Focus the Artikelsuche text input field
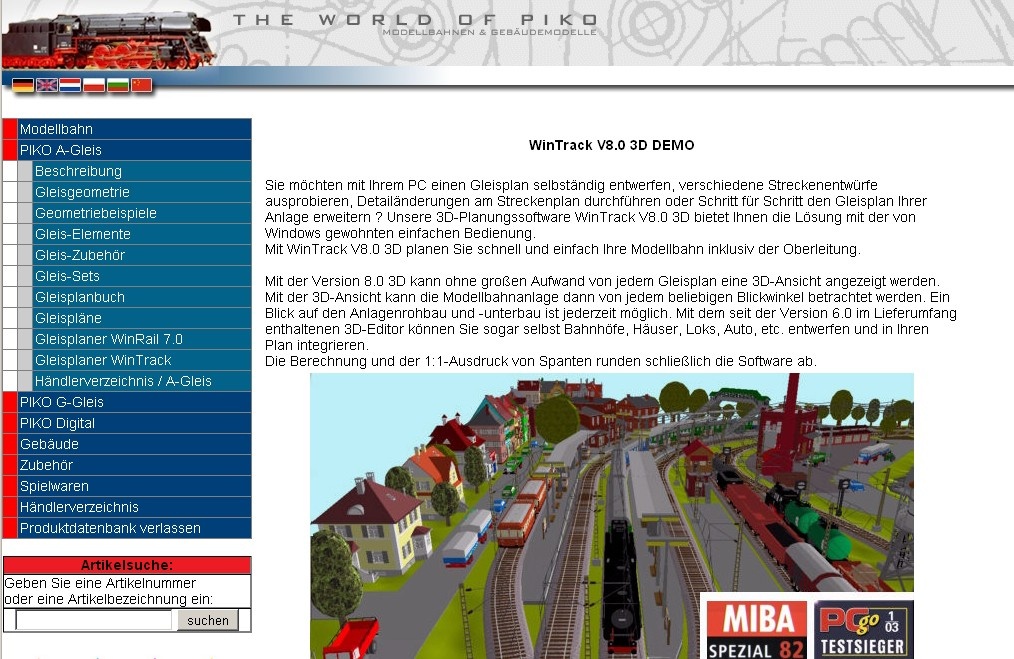1014x659 pixels. 94,620
